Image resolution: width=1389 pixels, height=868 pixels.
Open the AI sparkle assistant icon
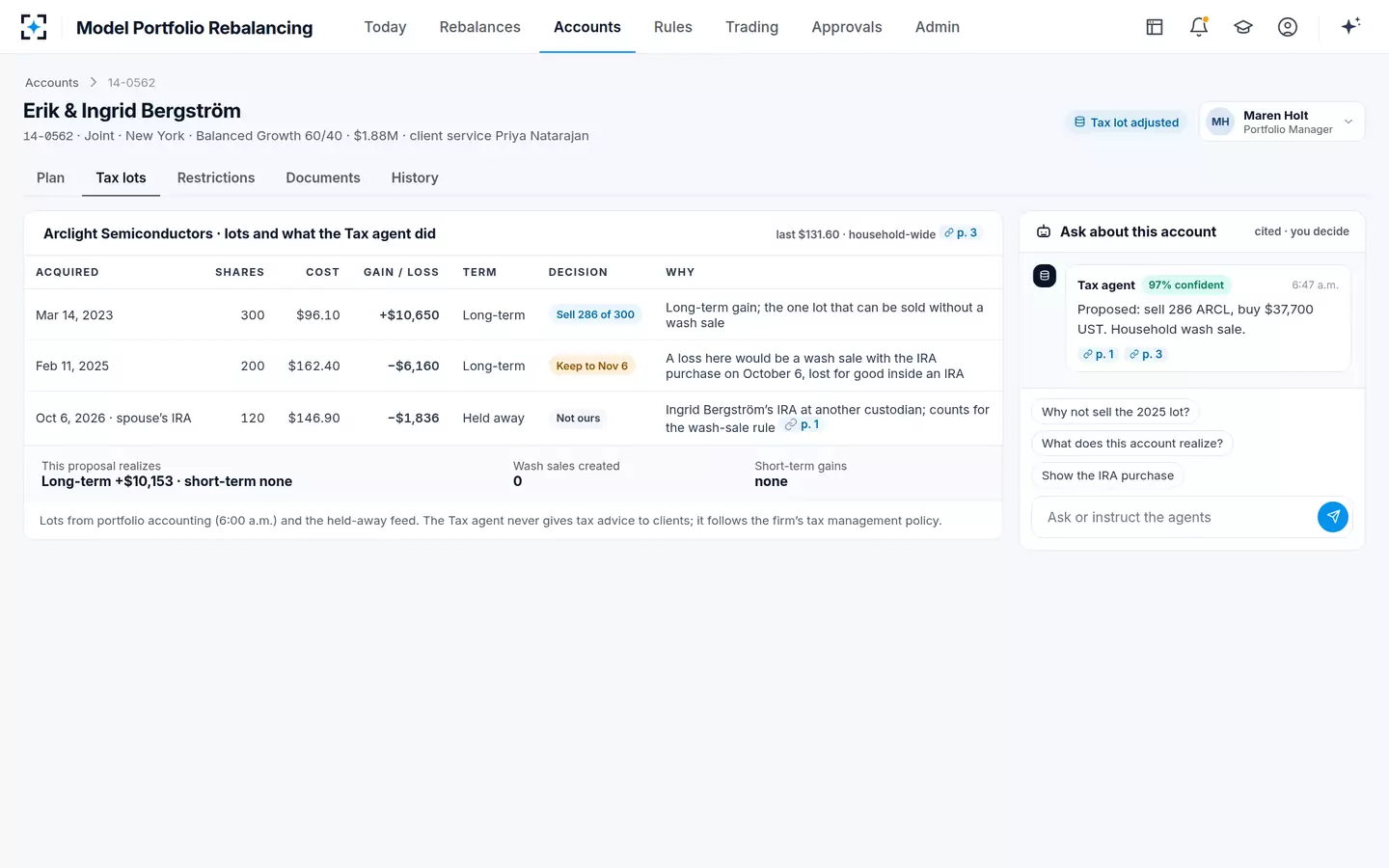point(1350,27)
